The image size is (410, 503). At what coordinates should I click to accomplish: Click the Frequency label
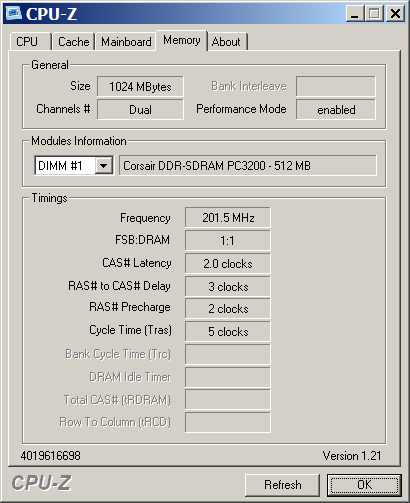click(x=145, y=218)
